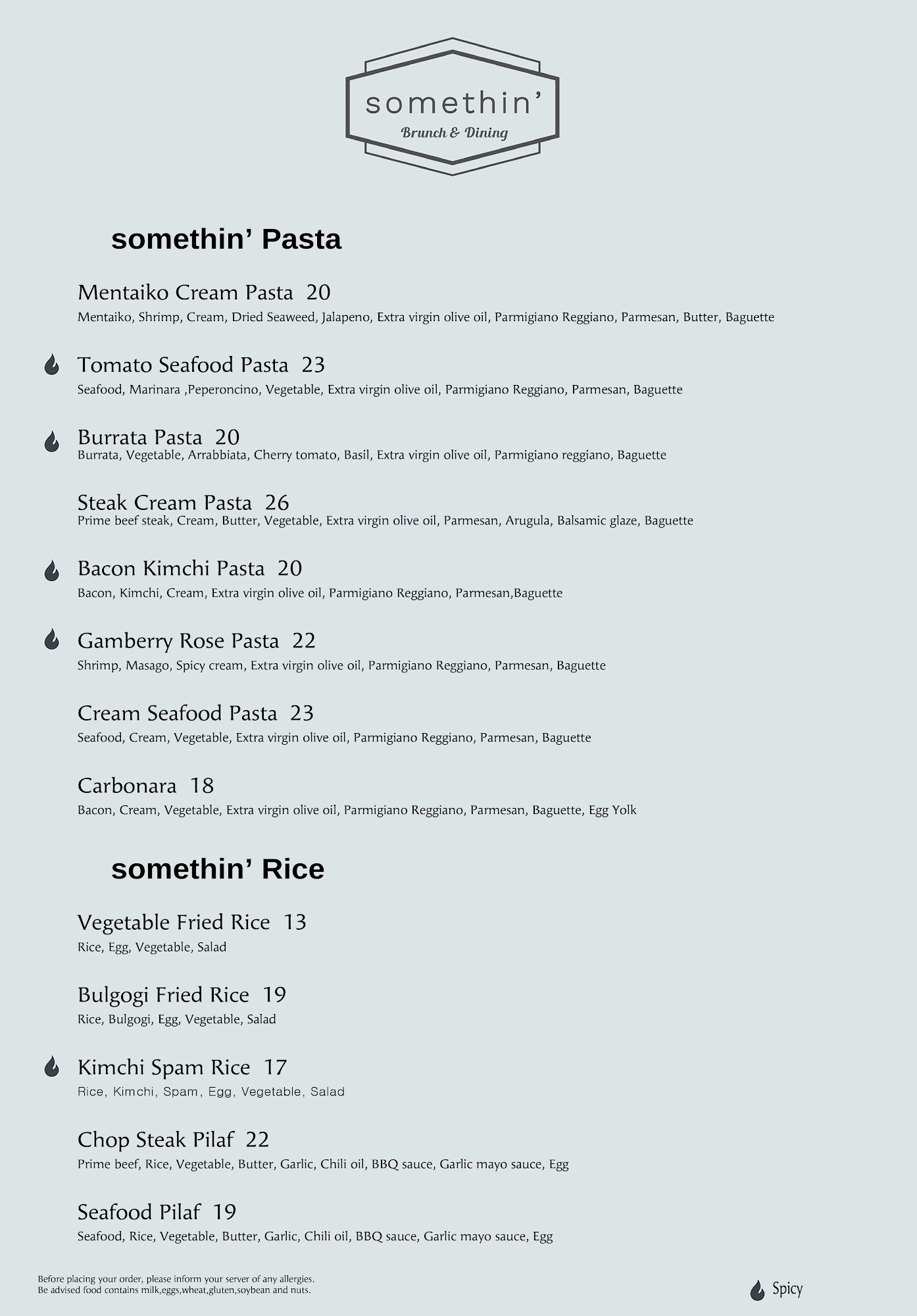Click the somethin' Brunch & Dining logo

click(453, 107)
